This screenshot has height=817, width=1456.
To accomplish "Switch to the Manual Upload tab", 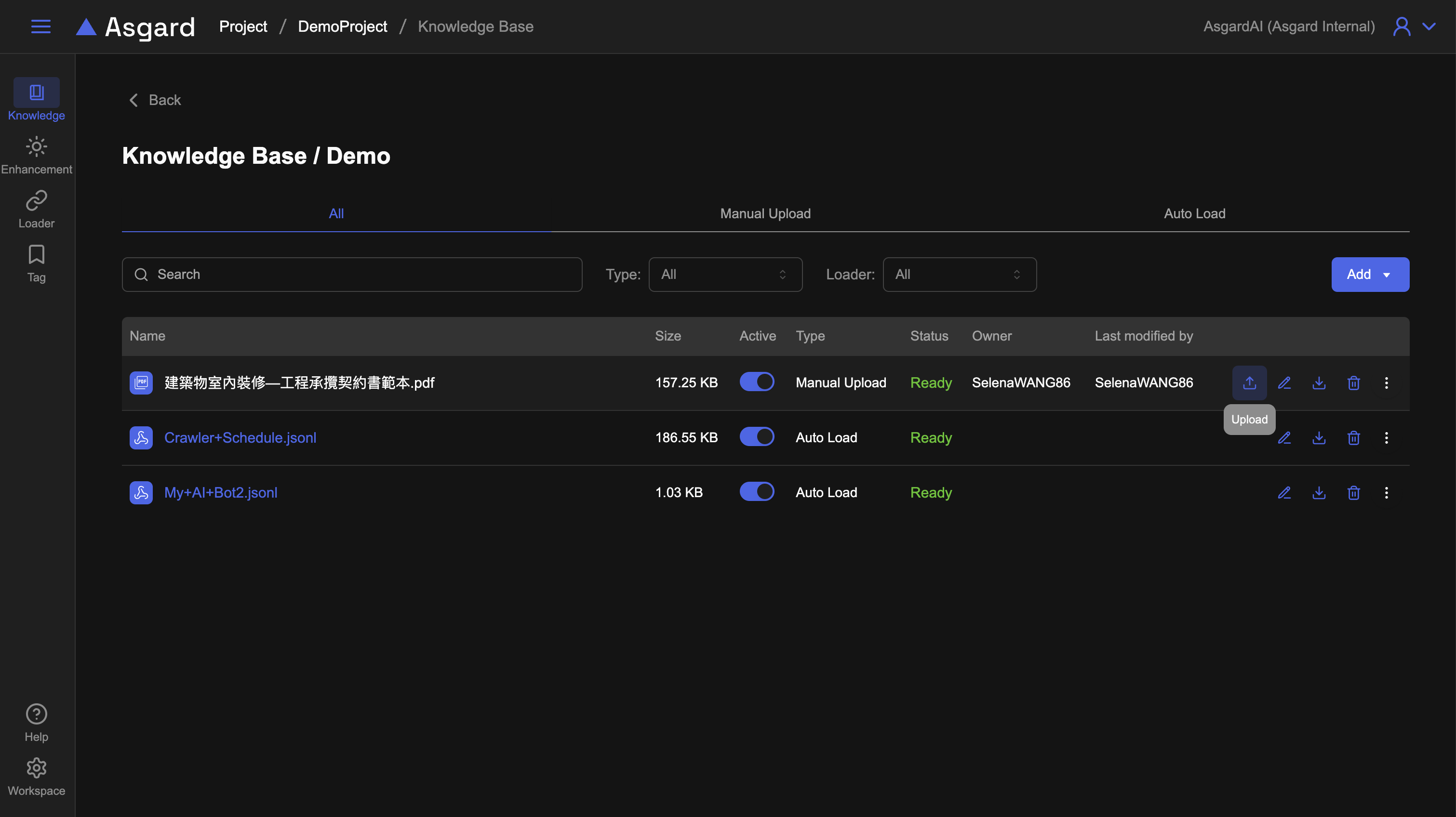I will pyautogui.click(x=765, y=213).
